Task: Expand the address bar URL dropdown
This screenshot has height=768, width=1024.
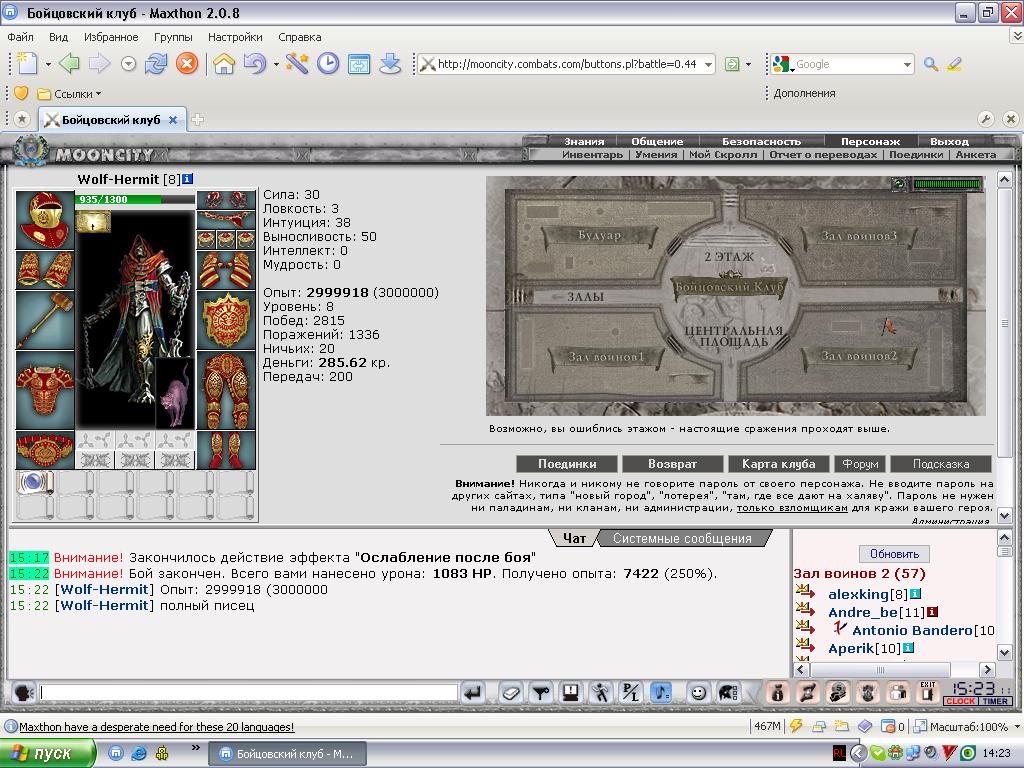Action: [708, 65]
